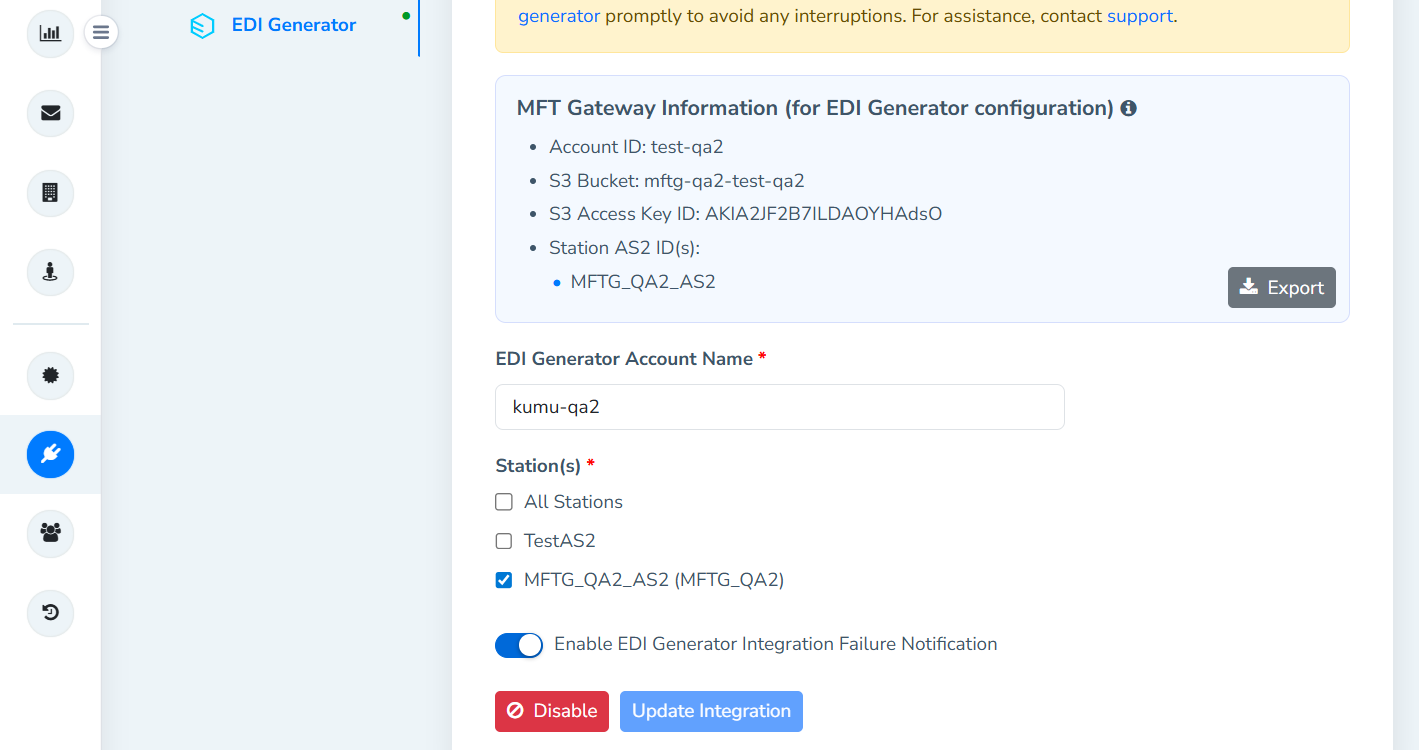Click the Export button
This screenshot has height=750, width=1419.
1281,288
